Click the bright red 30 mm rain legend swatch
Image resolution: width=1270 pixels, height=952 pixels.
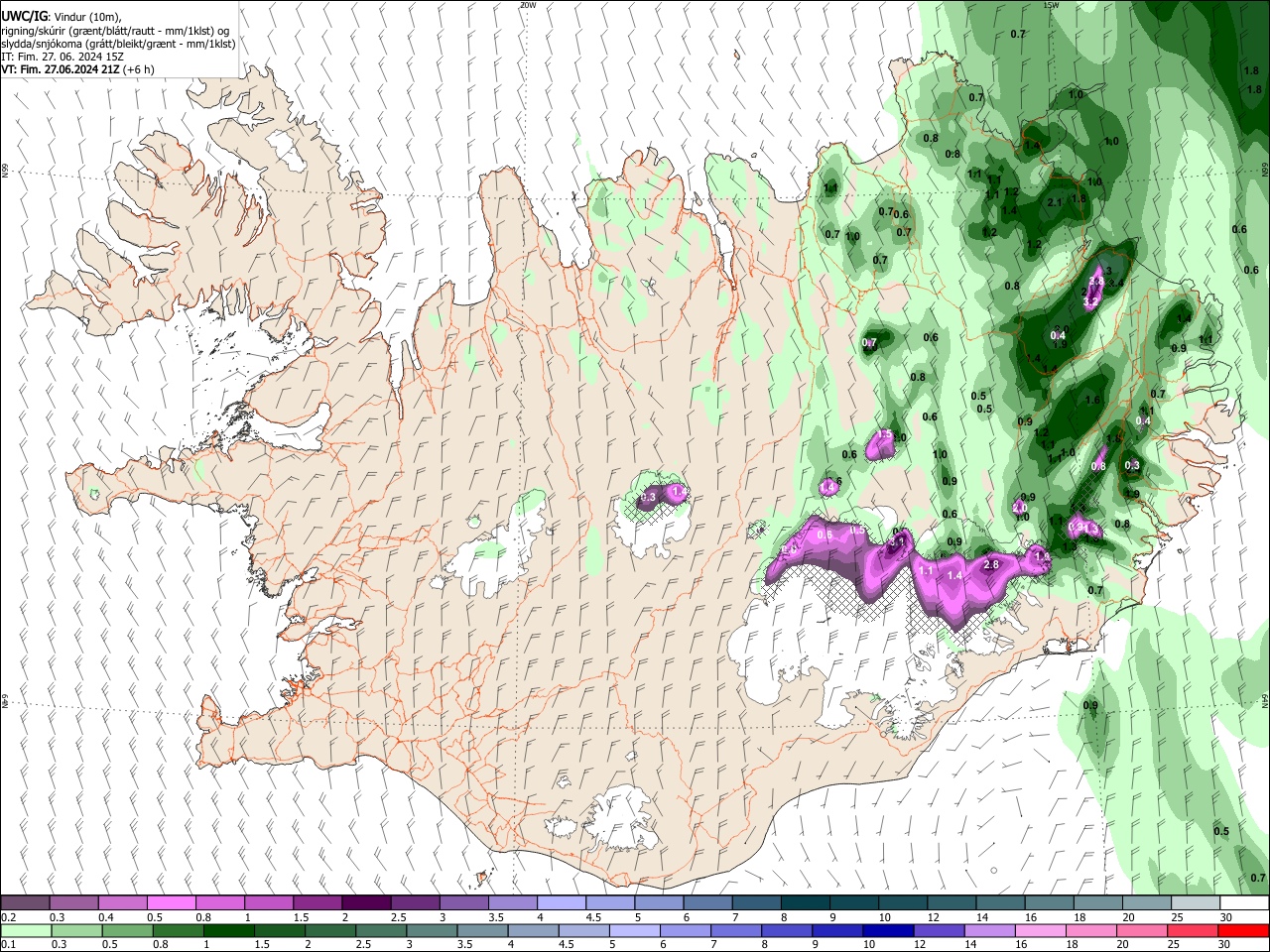tap(1243, 930)
